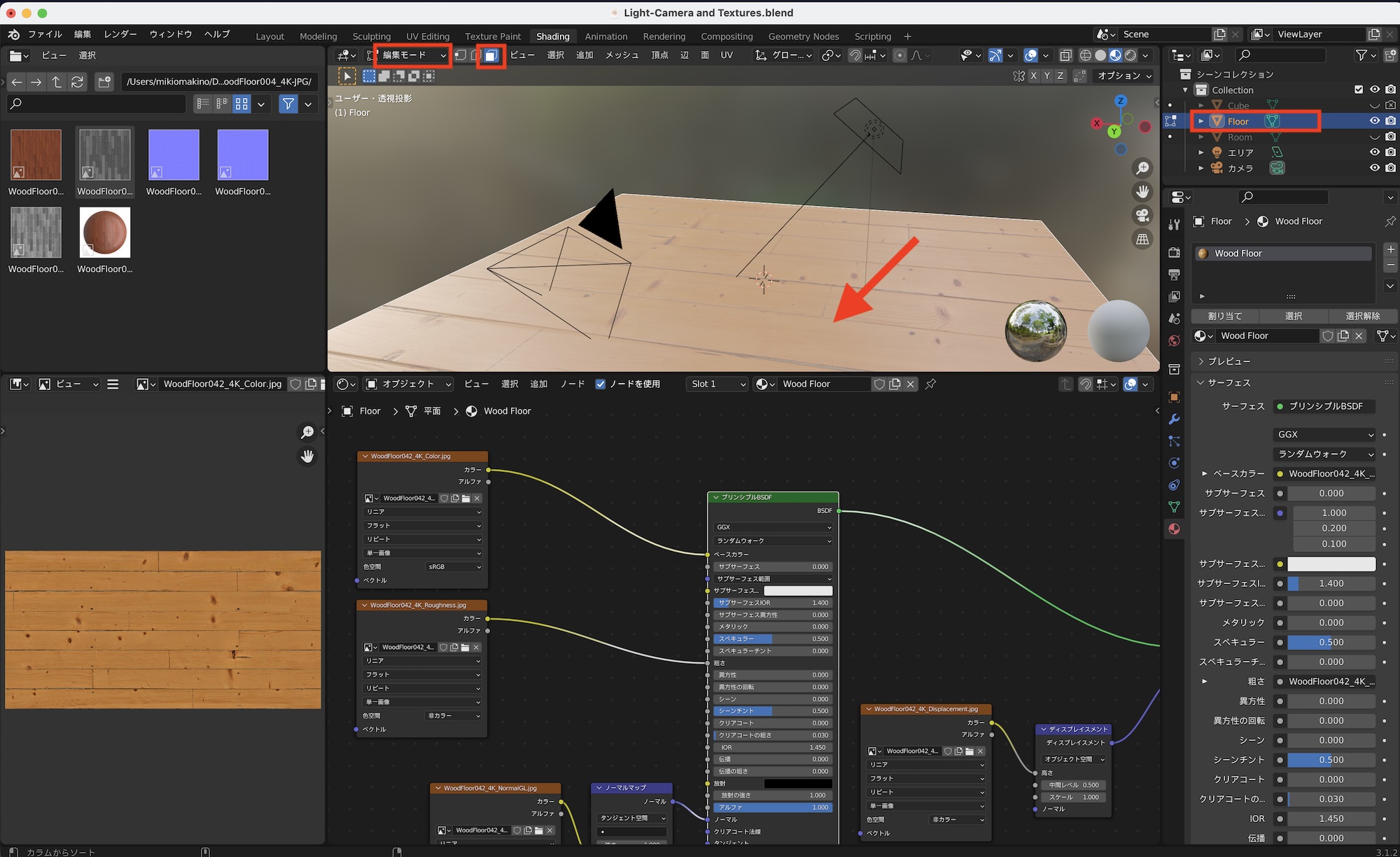The height and width of the screenshot is (857, 1400).
Task: Open the レンダー menu
Action: tap(120, 34)
